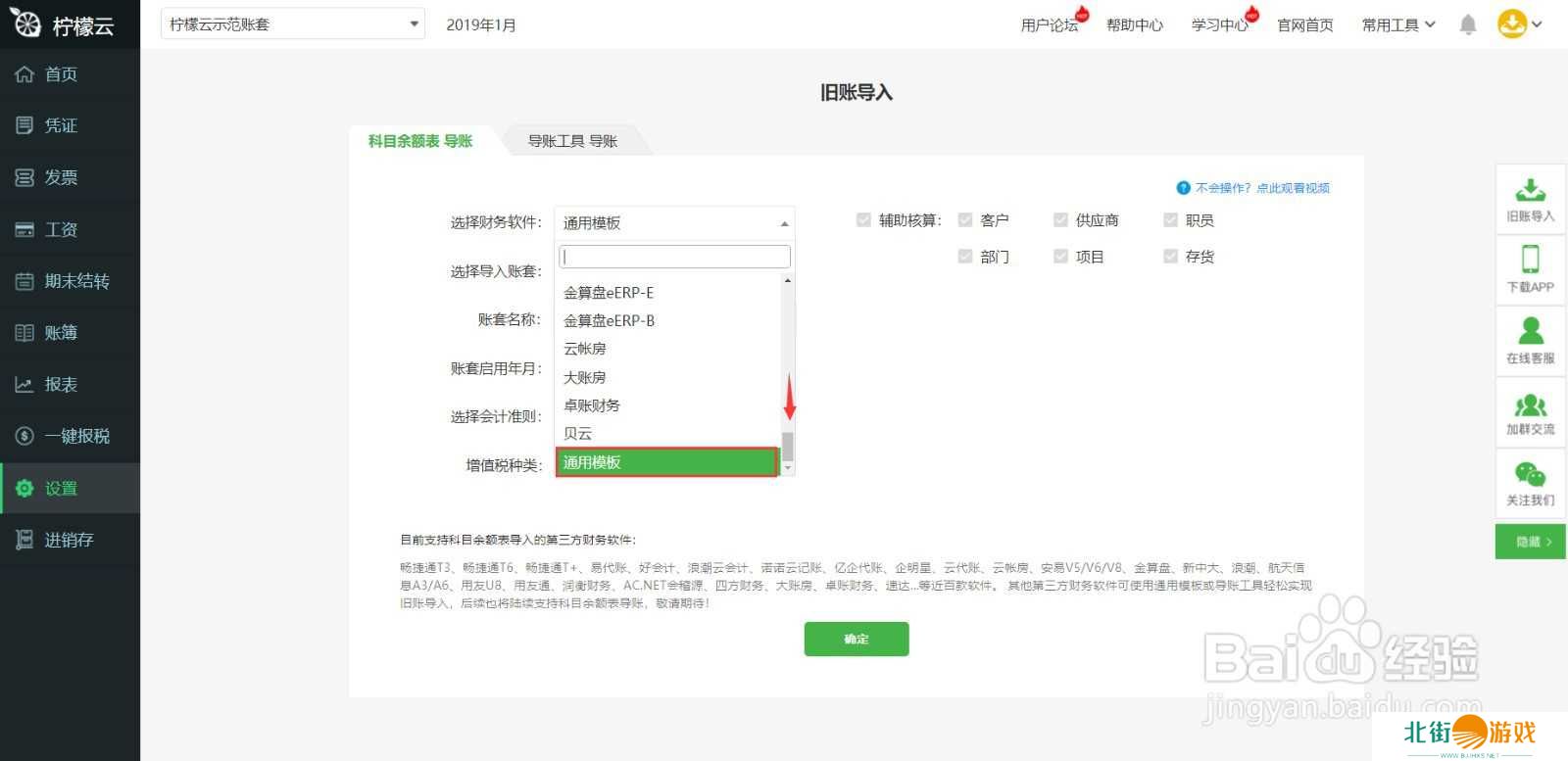Open 一键报税 in the sidebar
Image resolution: width=1568 pixels, height=761 pixels.
point(76,436)
